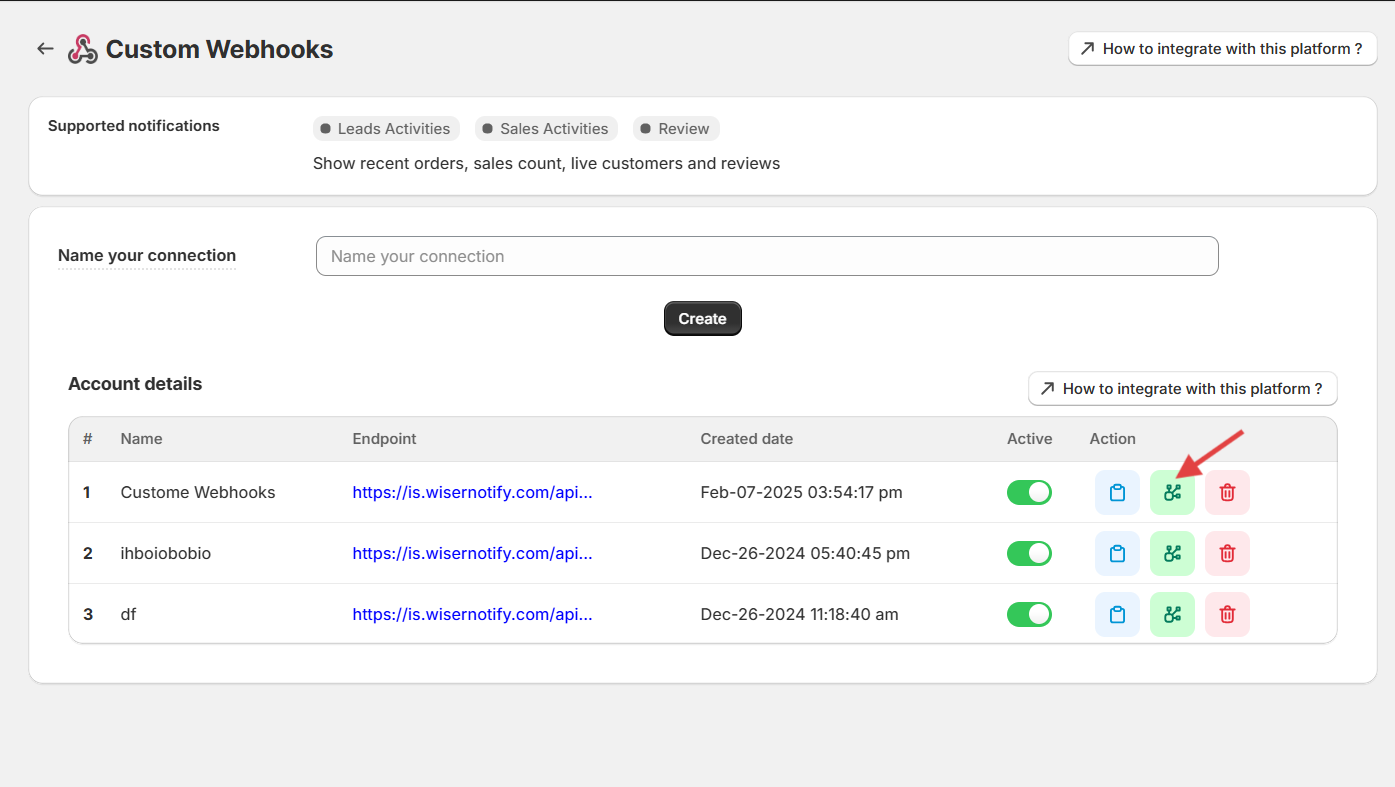
Task: Disable Active toggle for Custome Webhooks
Action: pyautogui.click(x=1029, y=492)
